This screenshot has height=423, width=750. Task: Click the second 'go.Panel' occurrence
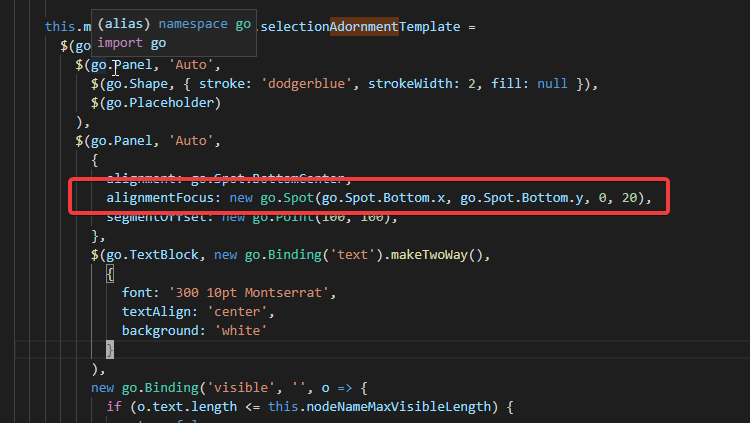pos(121,141)
